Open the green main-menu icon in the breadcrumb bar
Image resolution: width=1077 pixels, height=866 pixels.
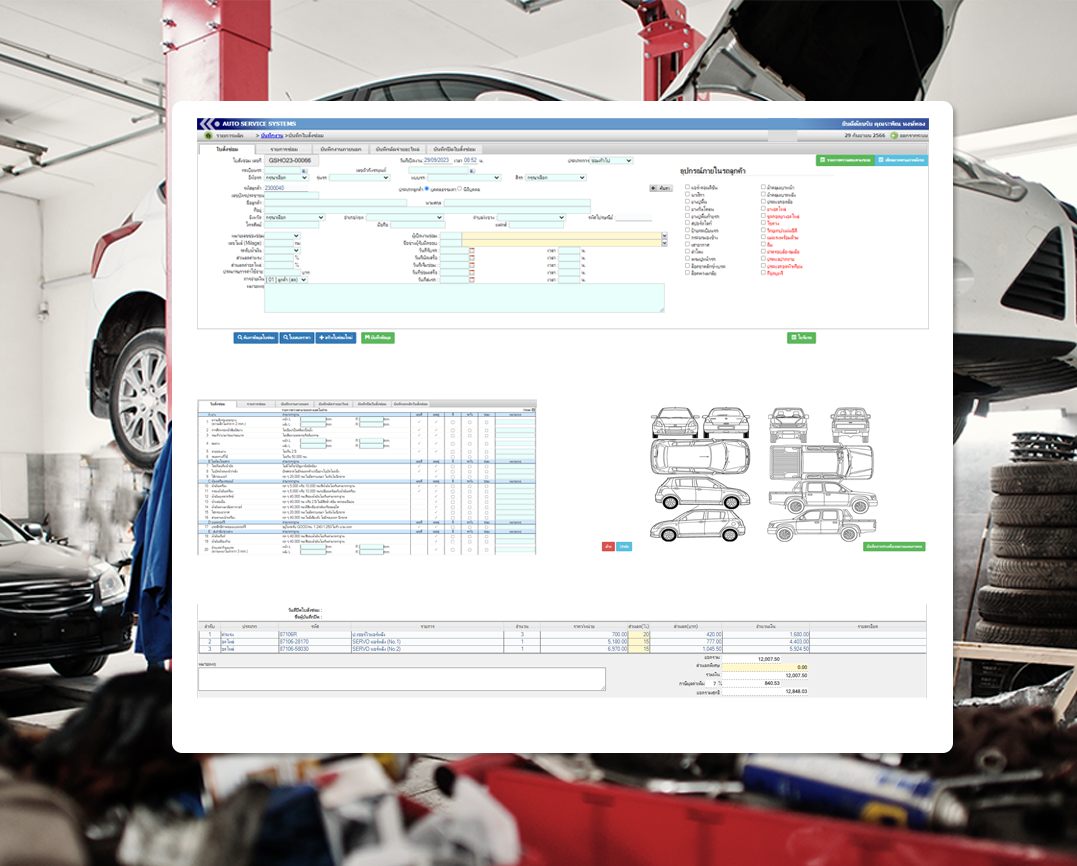click(209, 136)
